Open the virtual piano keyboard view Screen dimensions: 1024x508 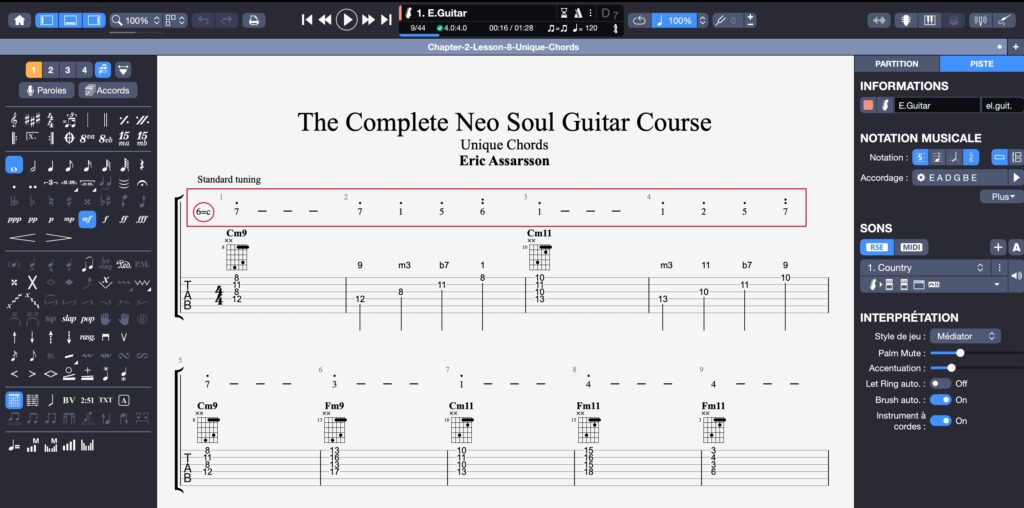pyautogui.click(x=929, y=20)
